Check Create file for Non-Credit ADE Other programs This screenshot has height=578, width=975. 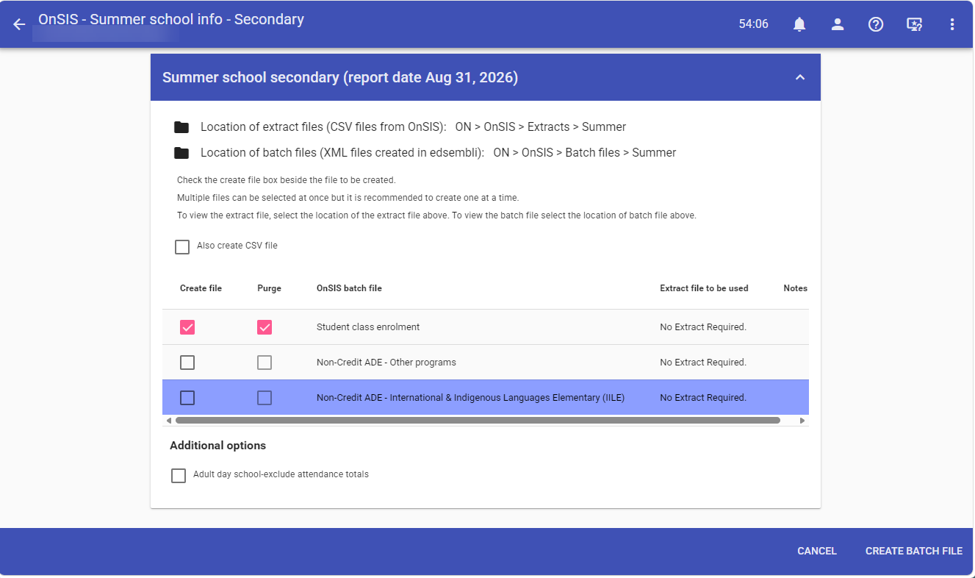pos(187,362)
